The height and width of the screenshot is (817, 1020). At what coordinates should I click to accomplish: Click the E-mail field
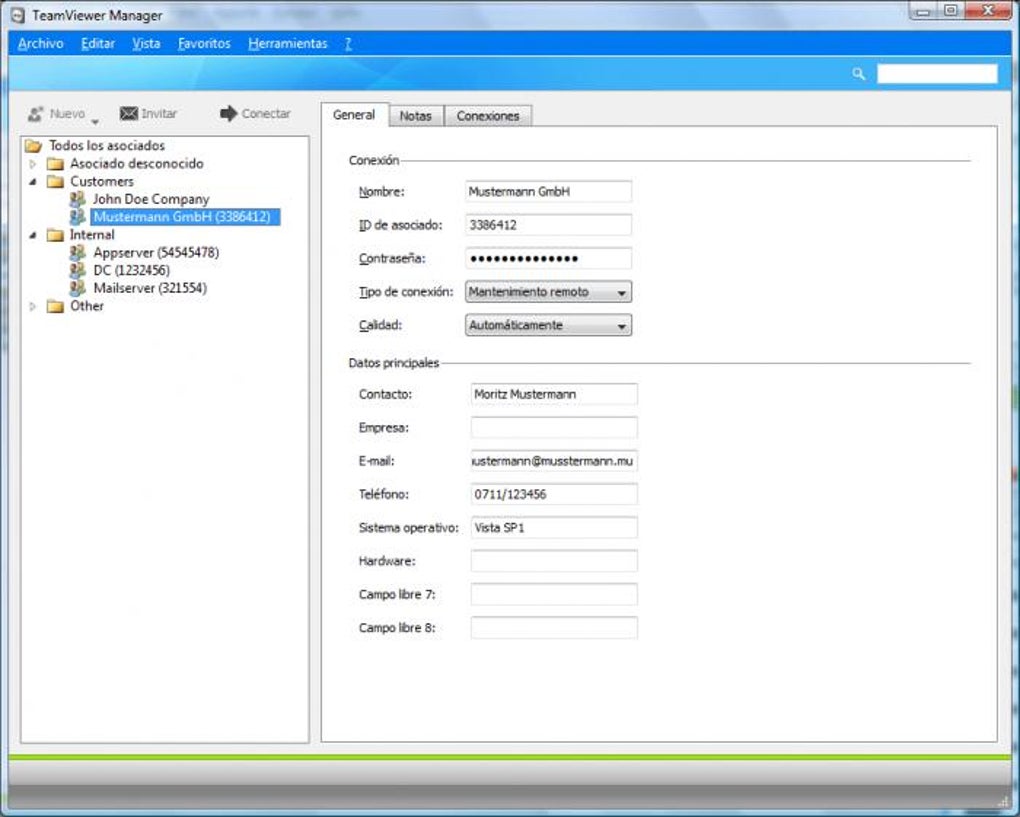pyautogui.click(x=554, y=461)
